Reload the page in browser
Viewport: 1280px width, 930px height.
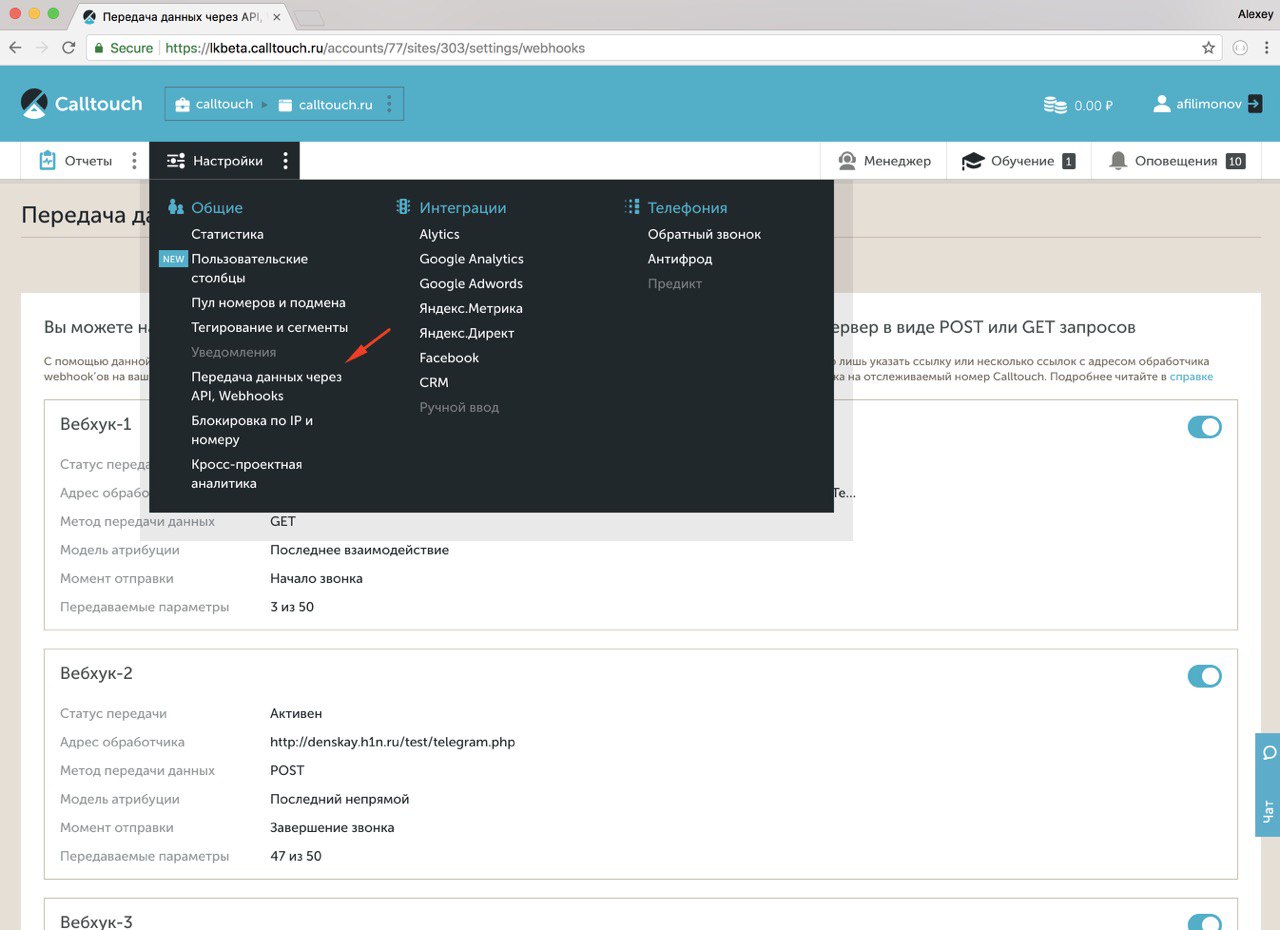click(69, 47)
